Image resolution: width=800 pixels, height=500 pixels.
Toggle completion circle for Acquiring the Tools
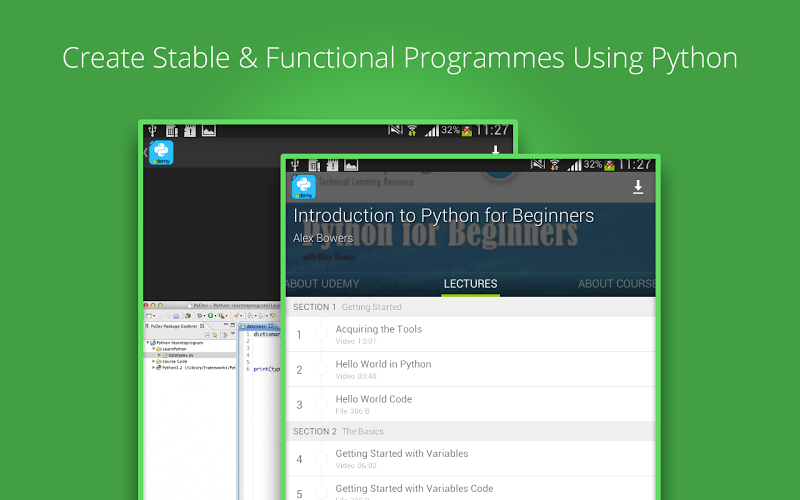[321, 334]
